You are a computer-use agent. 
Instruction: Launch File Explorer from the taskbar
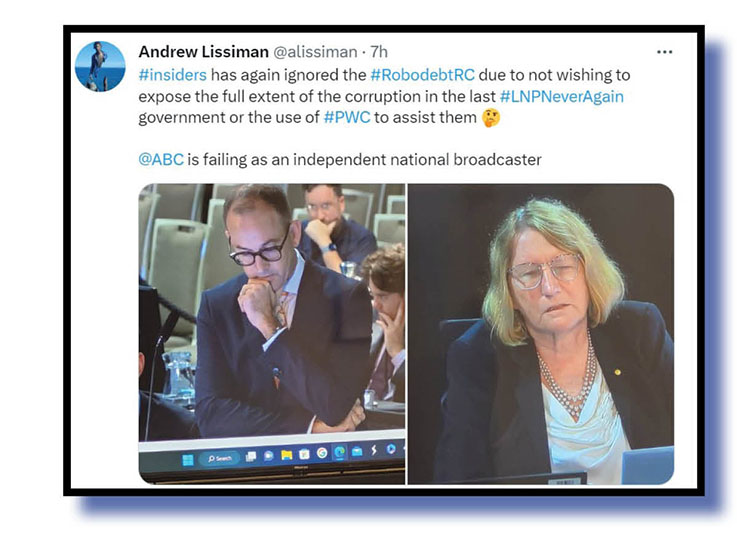[x=287, y=455]
